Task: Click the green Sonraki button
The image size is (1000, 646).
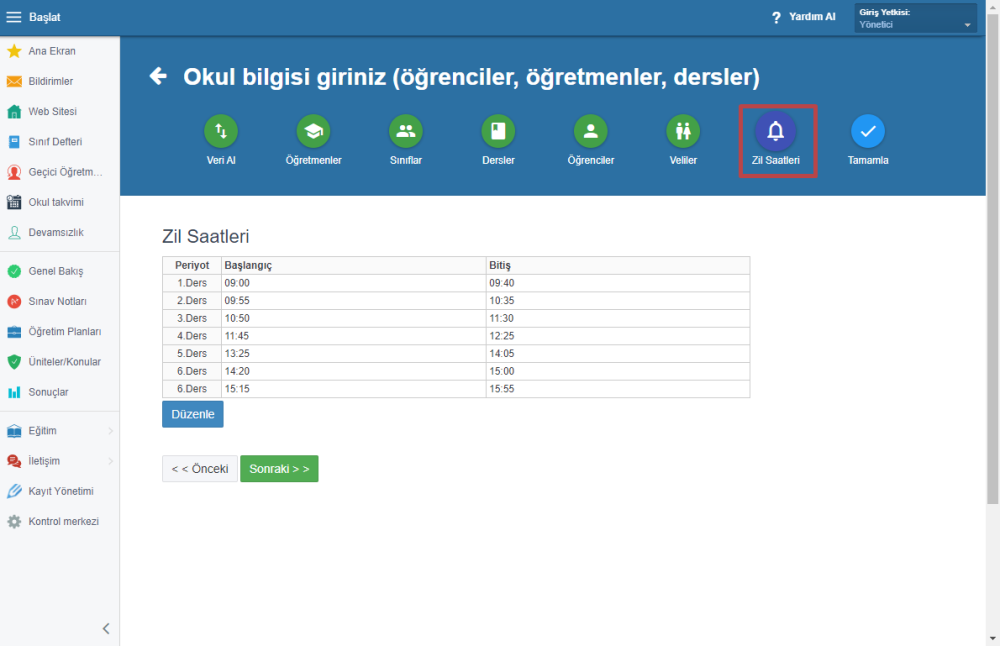Action: tap(279, 469)
